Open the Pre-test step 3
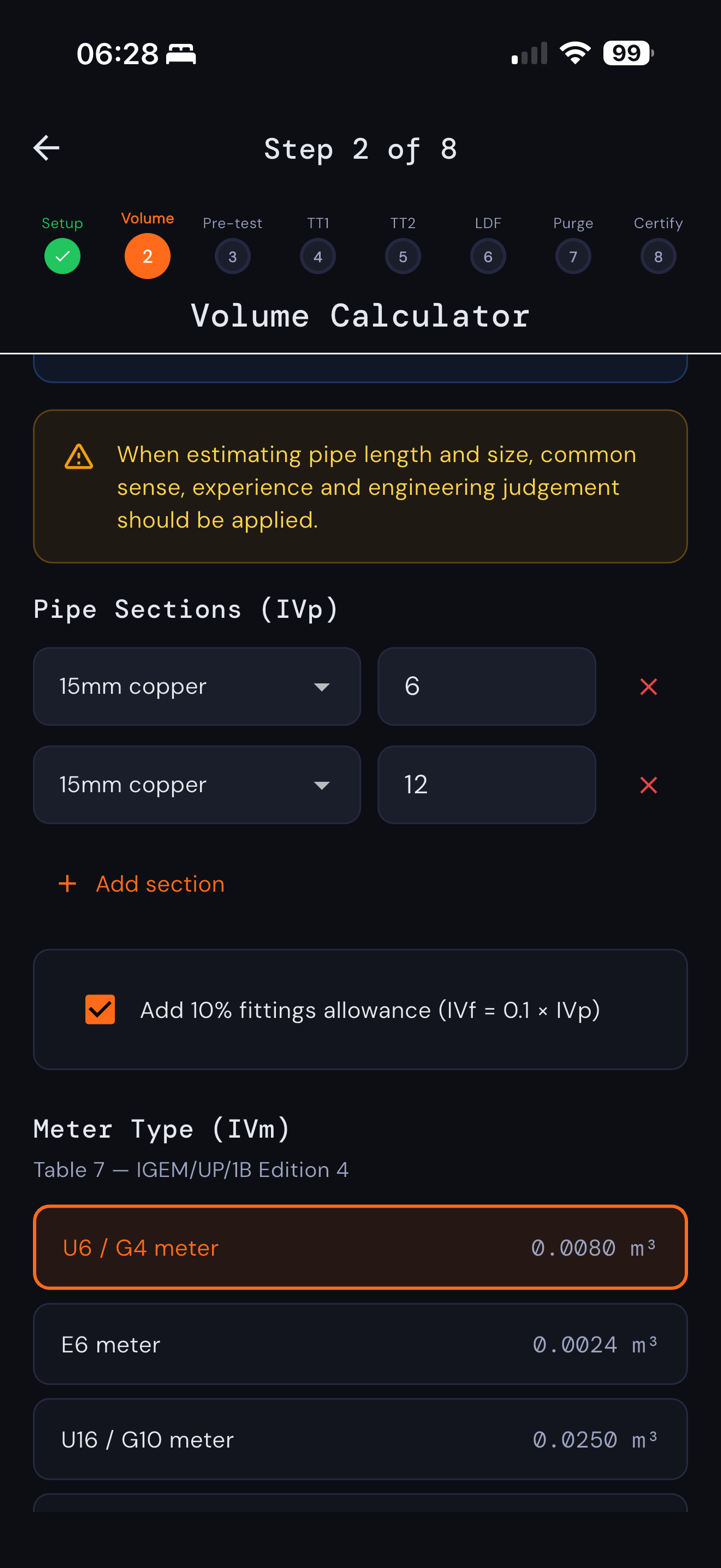 coord(232,256)
